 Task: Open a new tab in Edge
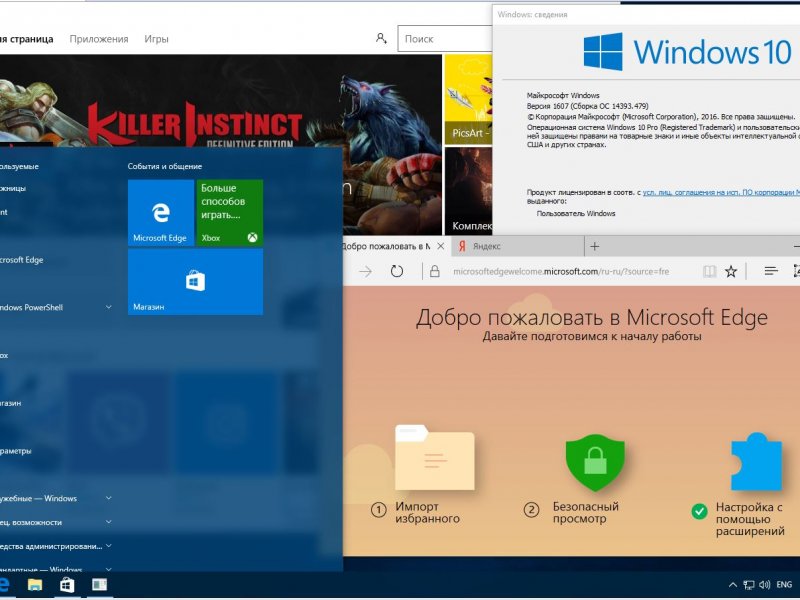point(594,246)
